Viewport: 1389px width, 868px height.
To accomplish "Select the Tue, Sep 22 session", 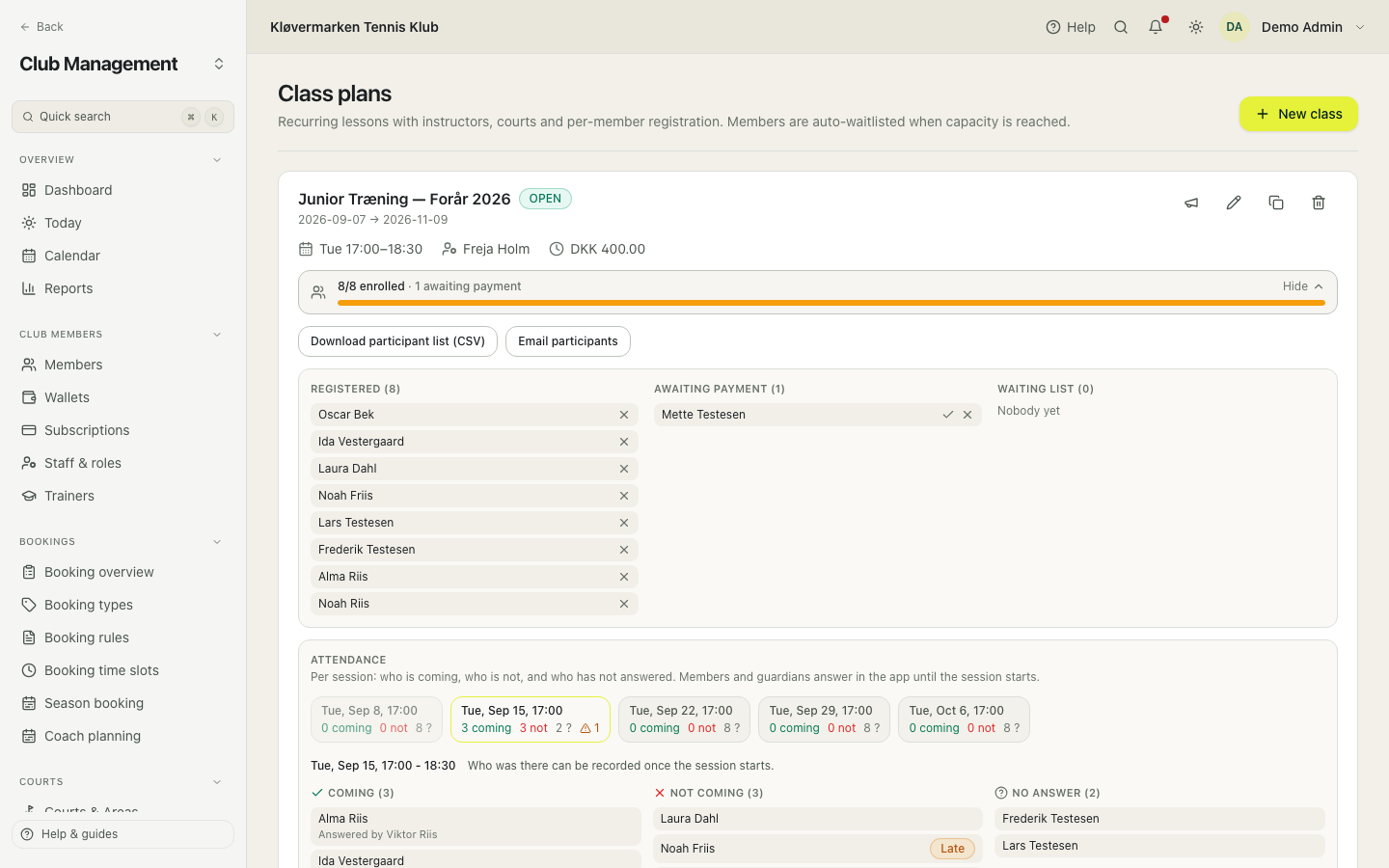I will click(684, 719).
